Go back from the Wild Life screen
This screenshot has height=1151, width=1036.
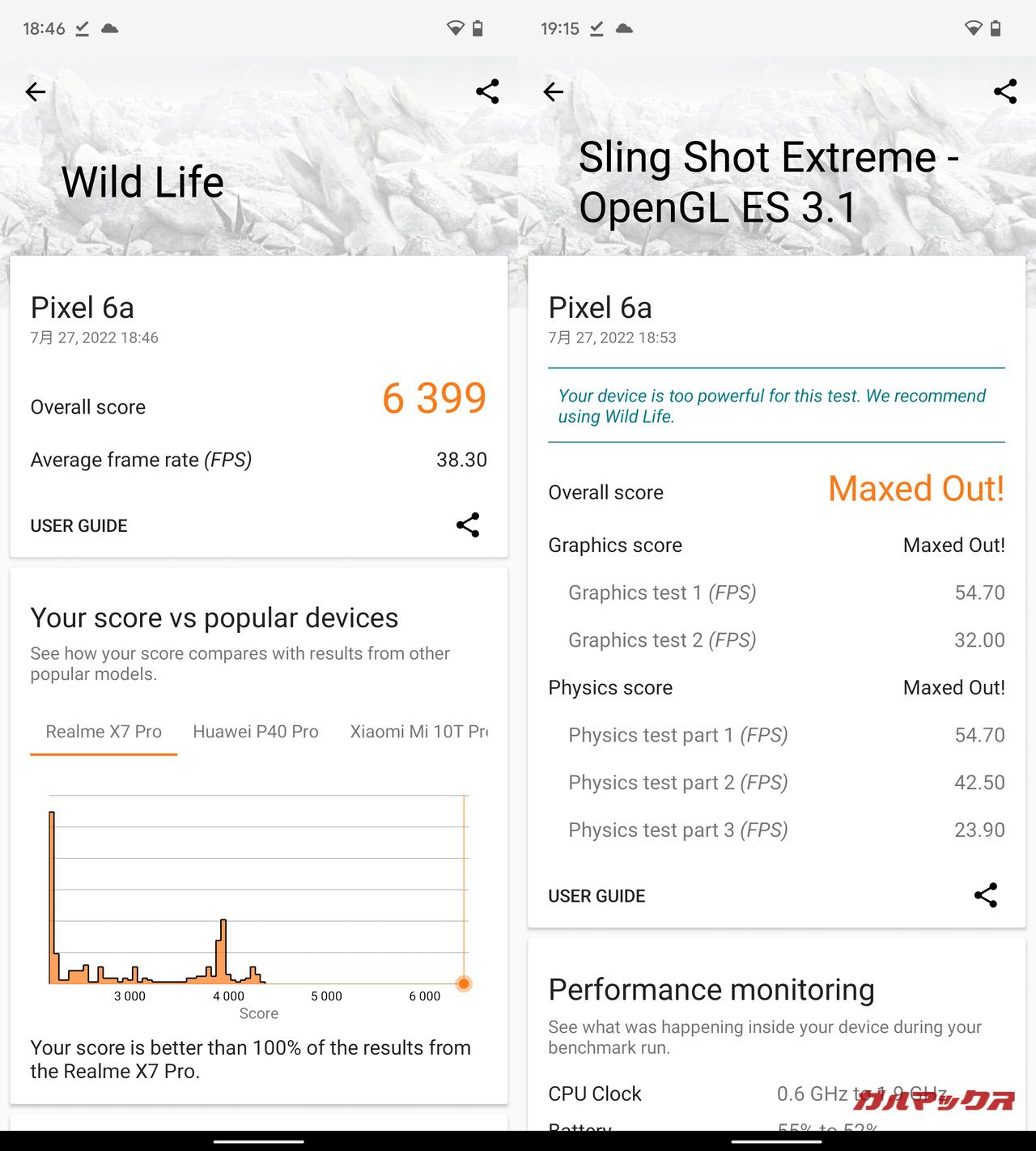pos(36,92)
